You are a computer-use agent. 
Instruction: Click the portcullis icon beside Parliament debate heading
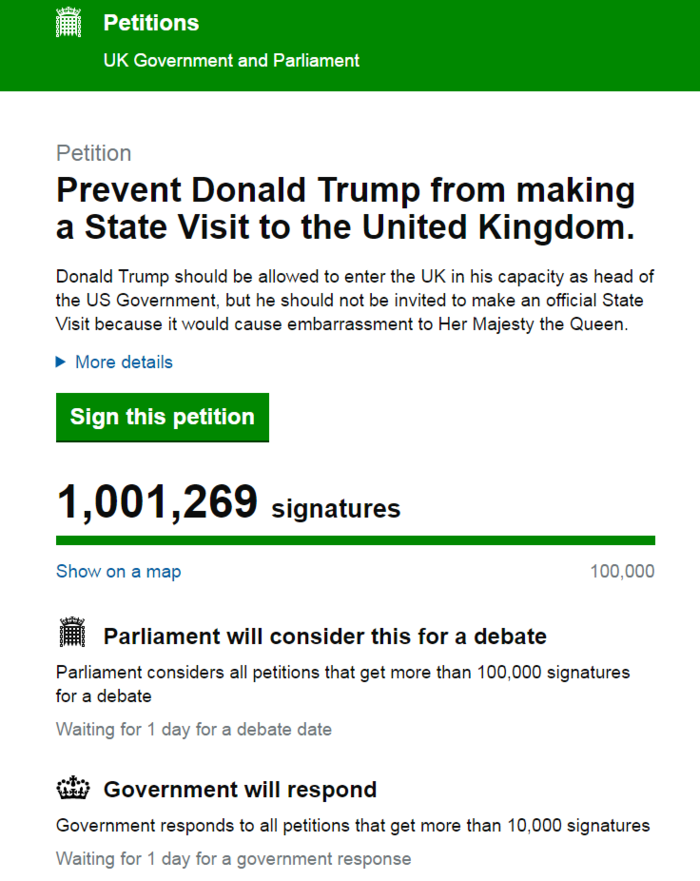pos(72,634)
